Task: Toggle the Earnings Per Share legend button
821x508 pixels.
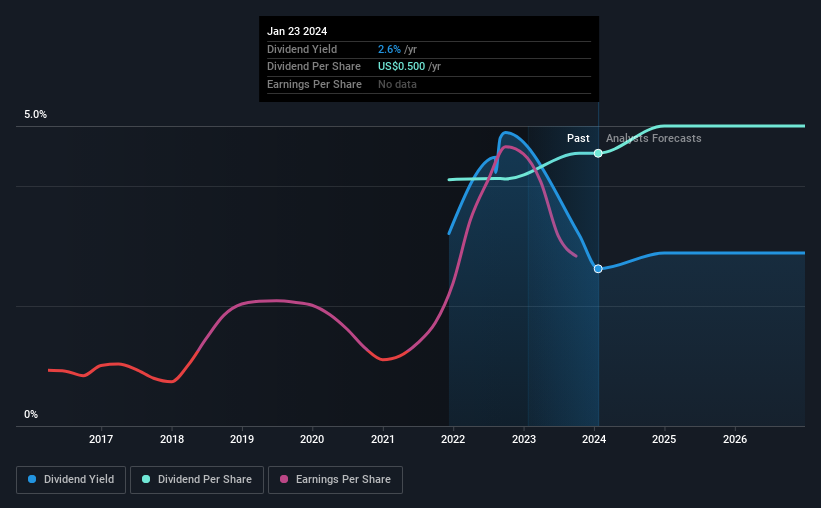Action: coord(335,480)
